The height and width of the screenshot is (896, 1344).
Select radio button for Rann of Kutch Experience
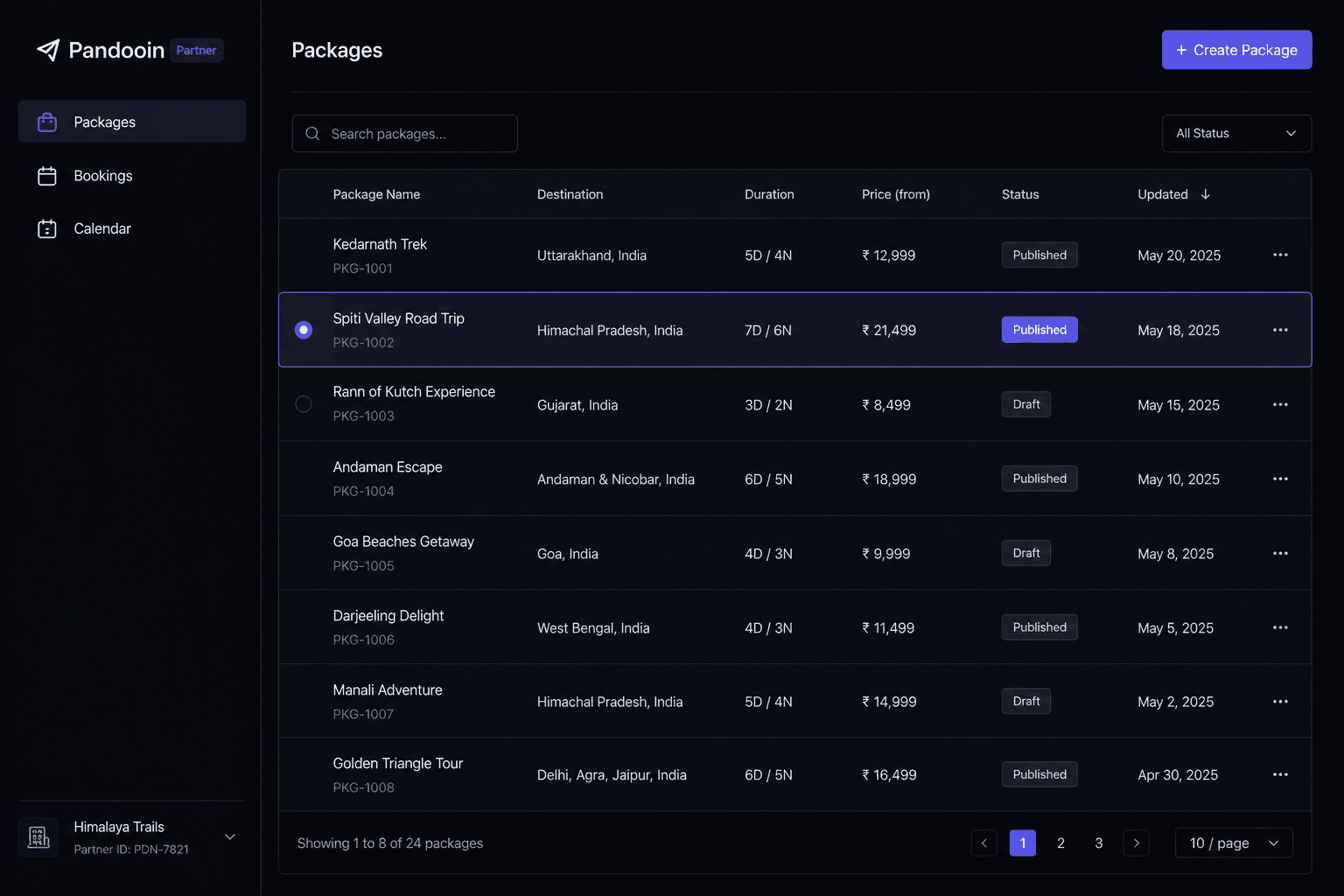(x=304, y=404)
